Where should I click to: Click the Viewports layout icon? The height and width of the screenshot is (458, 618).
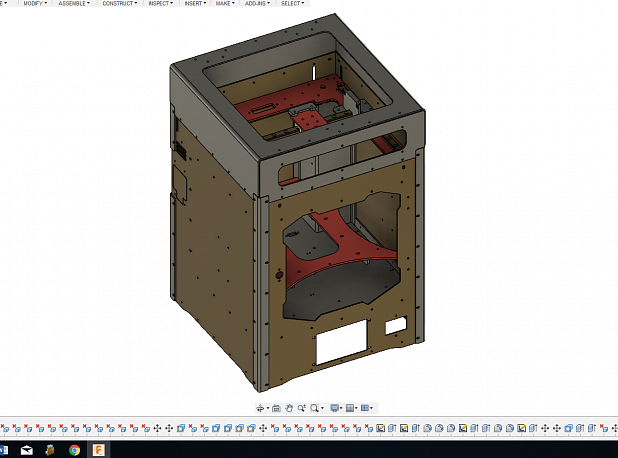(x=365, y=408)
